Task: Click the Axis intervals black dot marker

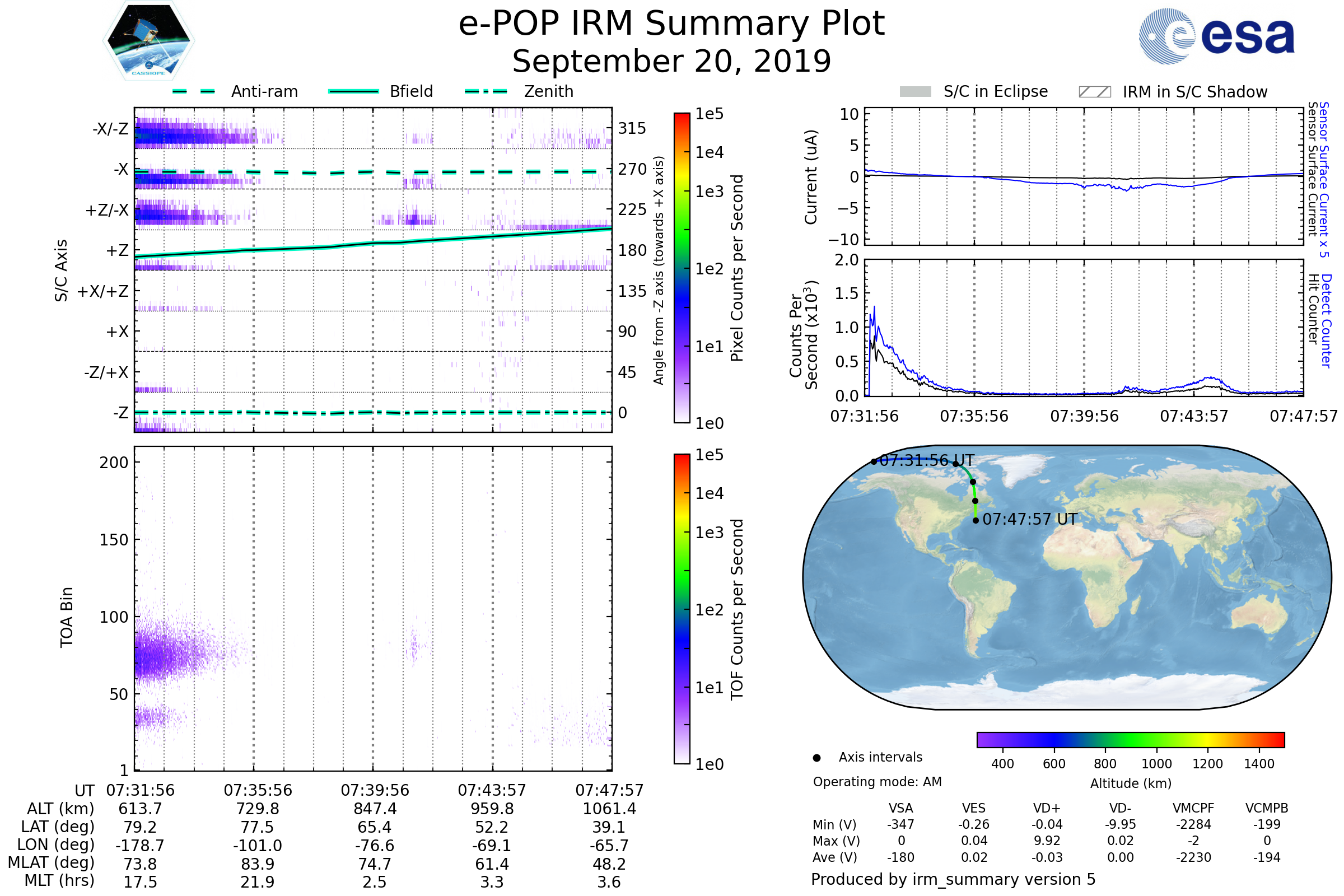Action: (817, 758)
